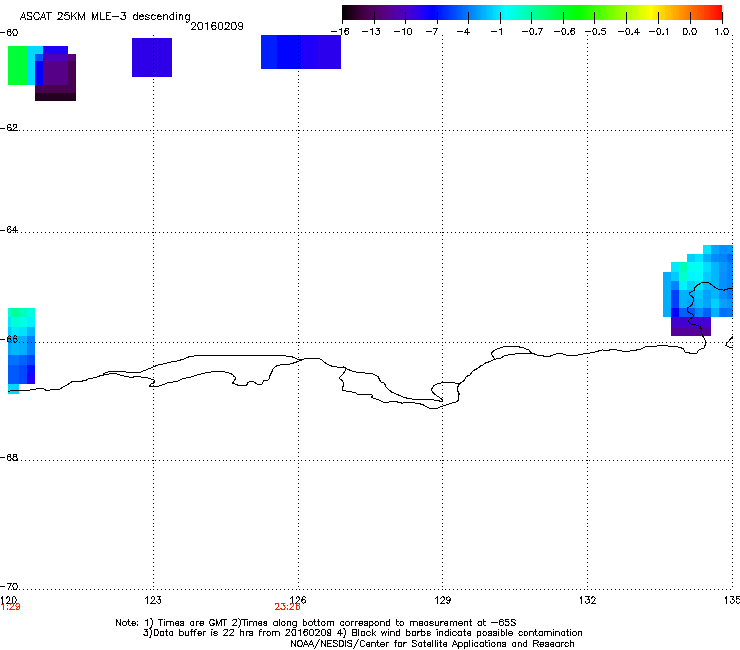Click the longitude label 129
This screenshot has width=740, height=650.
pyautogui.click(x=443, y=600)
